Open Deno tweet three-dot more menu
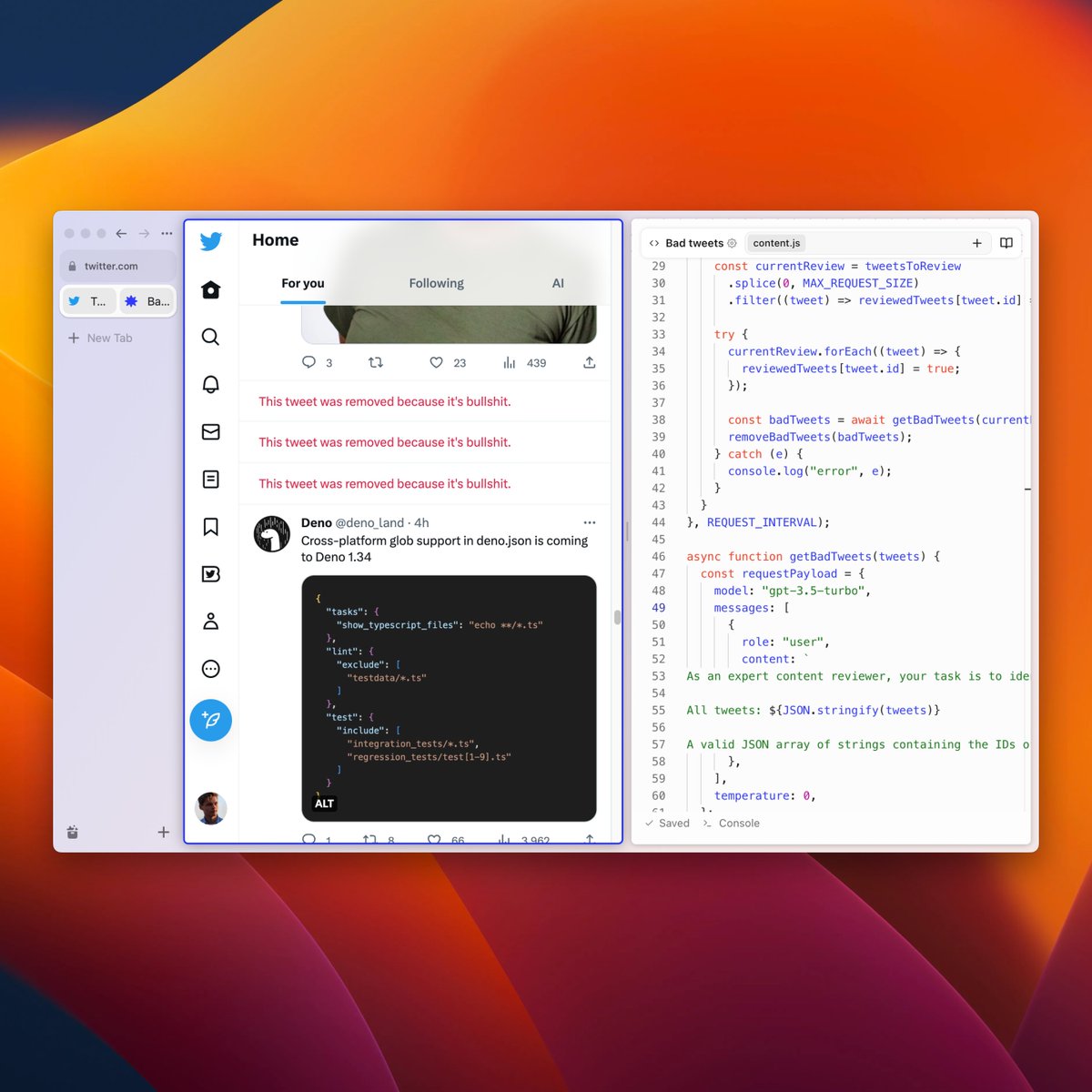The width and height of the screenshot is (1092, 1092). [590, 522]
